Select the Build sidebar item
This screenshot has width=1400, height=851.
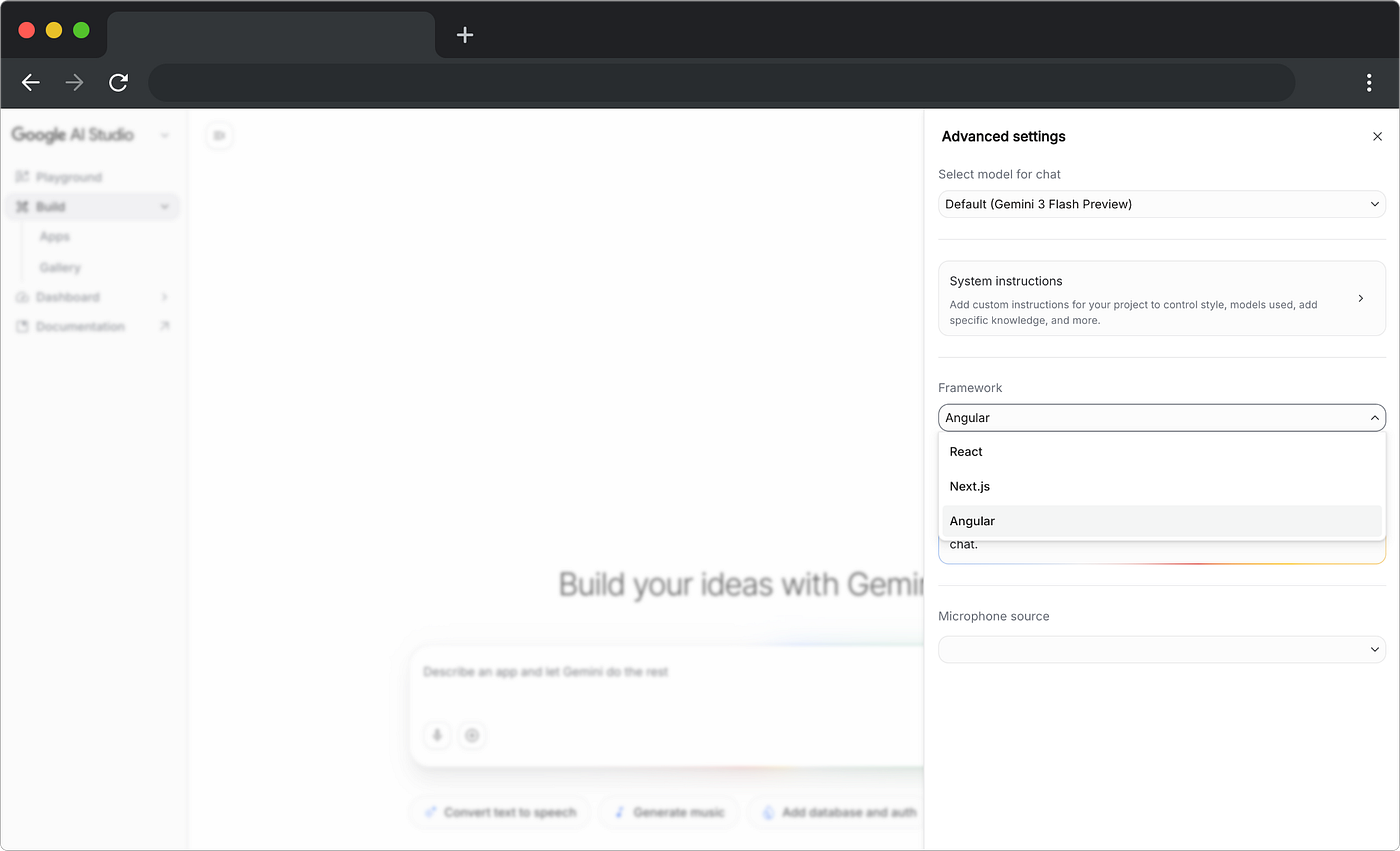(93, 207)
